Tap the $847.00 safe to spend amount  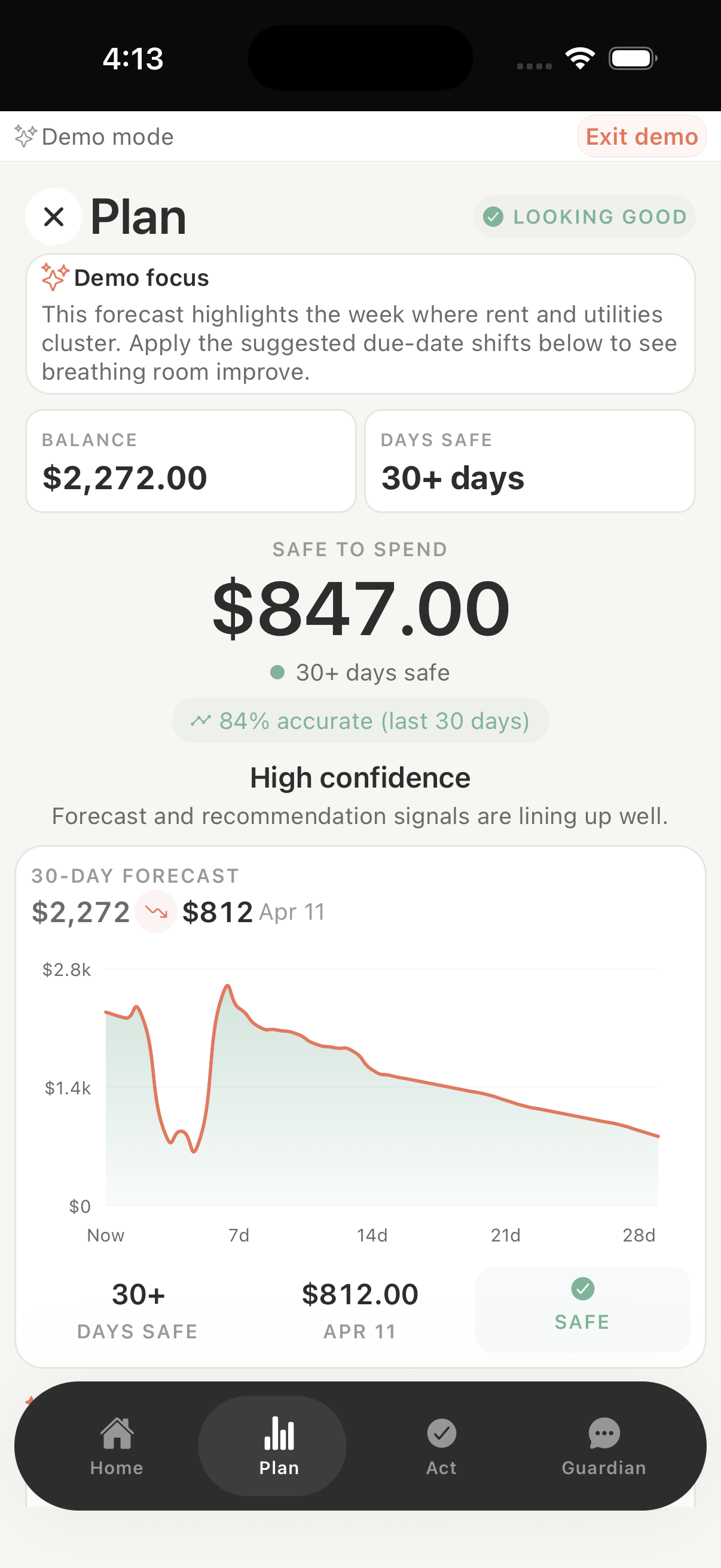[360, 608]
